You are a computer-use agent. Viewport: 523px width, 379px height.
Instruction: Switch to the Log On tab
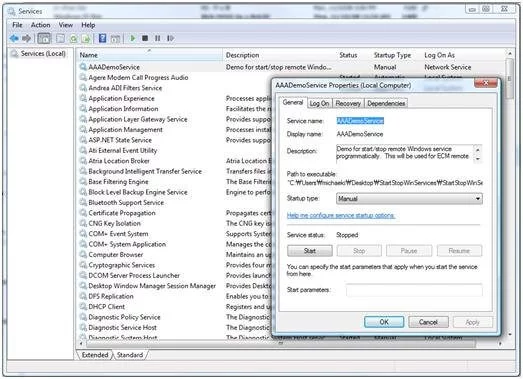(319, 103)
